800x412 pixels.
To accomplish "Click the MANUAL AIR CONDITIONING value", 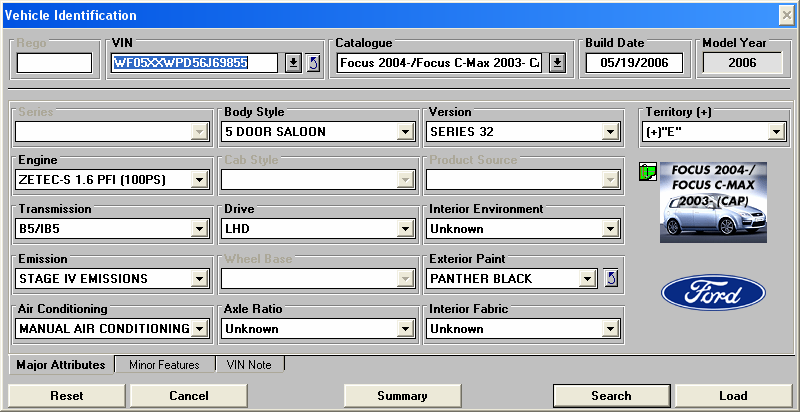I will tap(104, 328).
